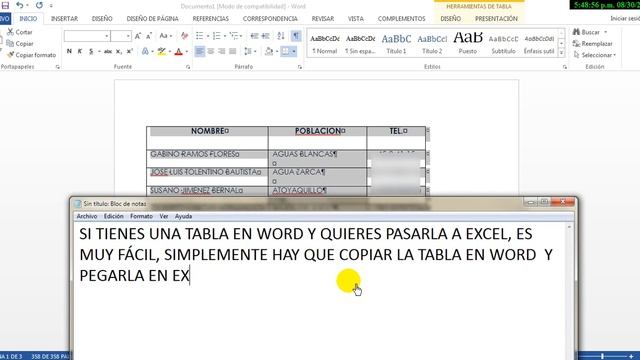Increase paragraph indent
The height and width of the screenshot is (360, 640).
[x=265, y=36]
